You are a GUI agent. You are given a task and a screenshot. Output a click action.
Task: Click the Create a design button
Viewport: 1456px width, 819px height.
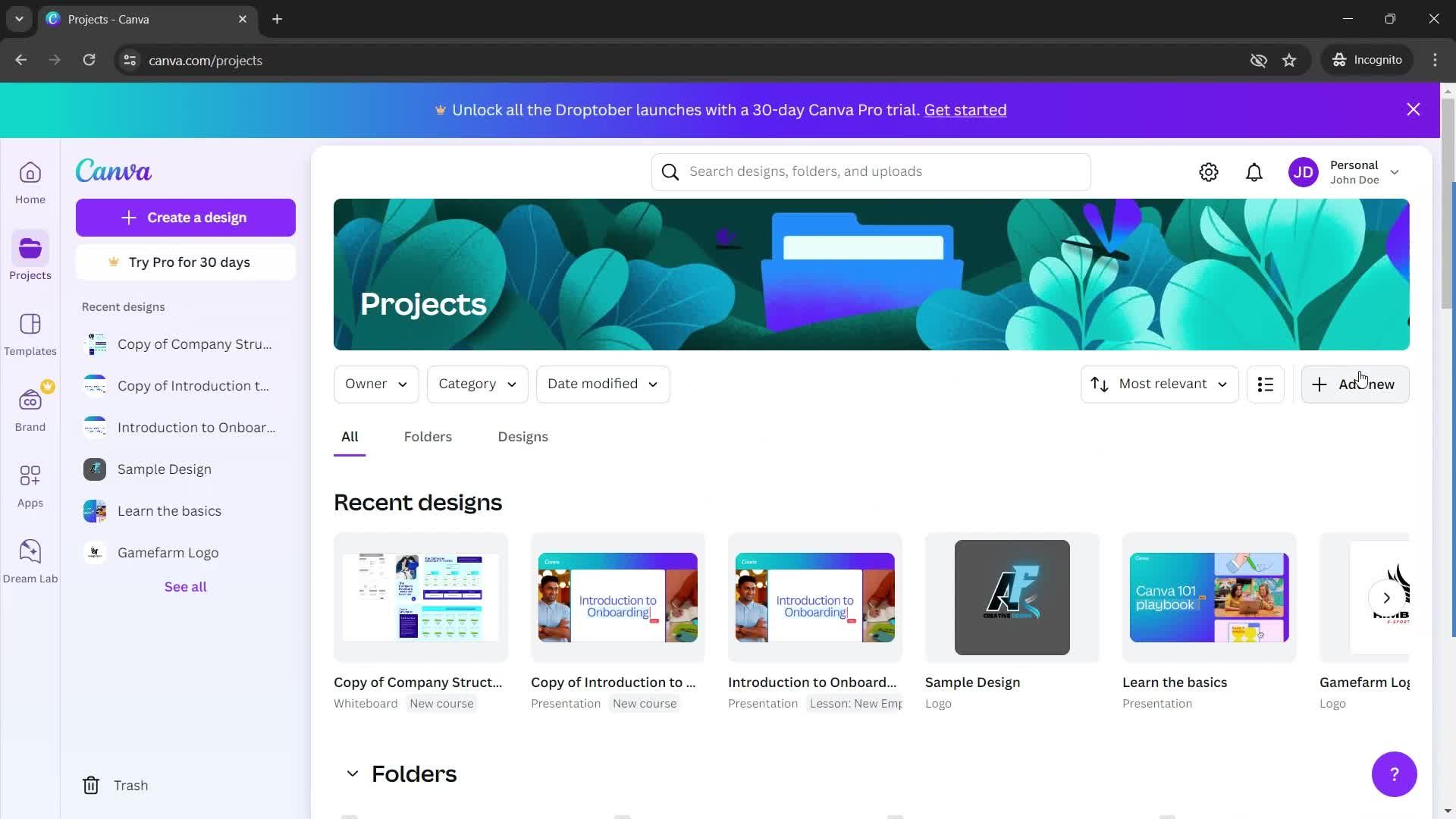[x=185, y=217]
